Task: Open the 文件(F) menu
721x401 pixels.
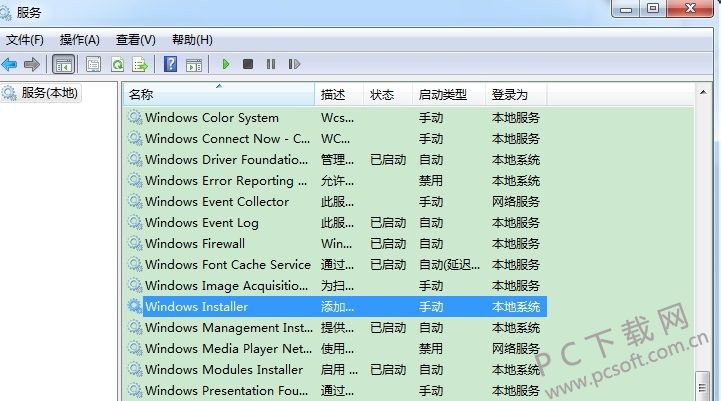Action: coord(25,40)
